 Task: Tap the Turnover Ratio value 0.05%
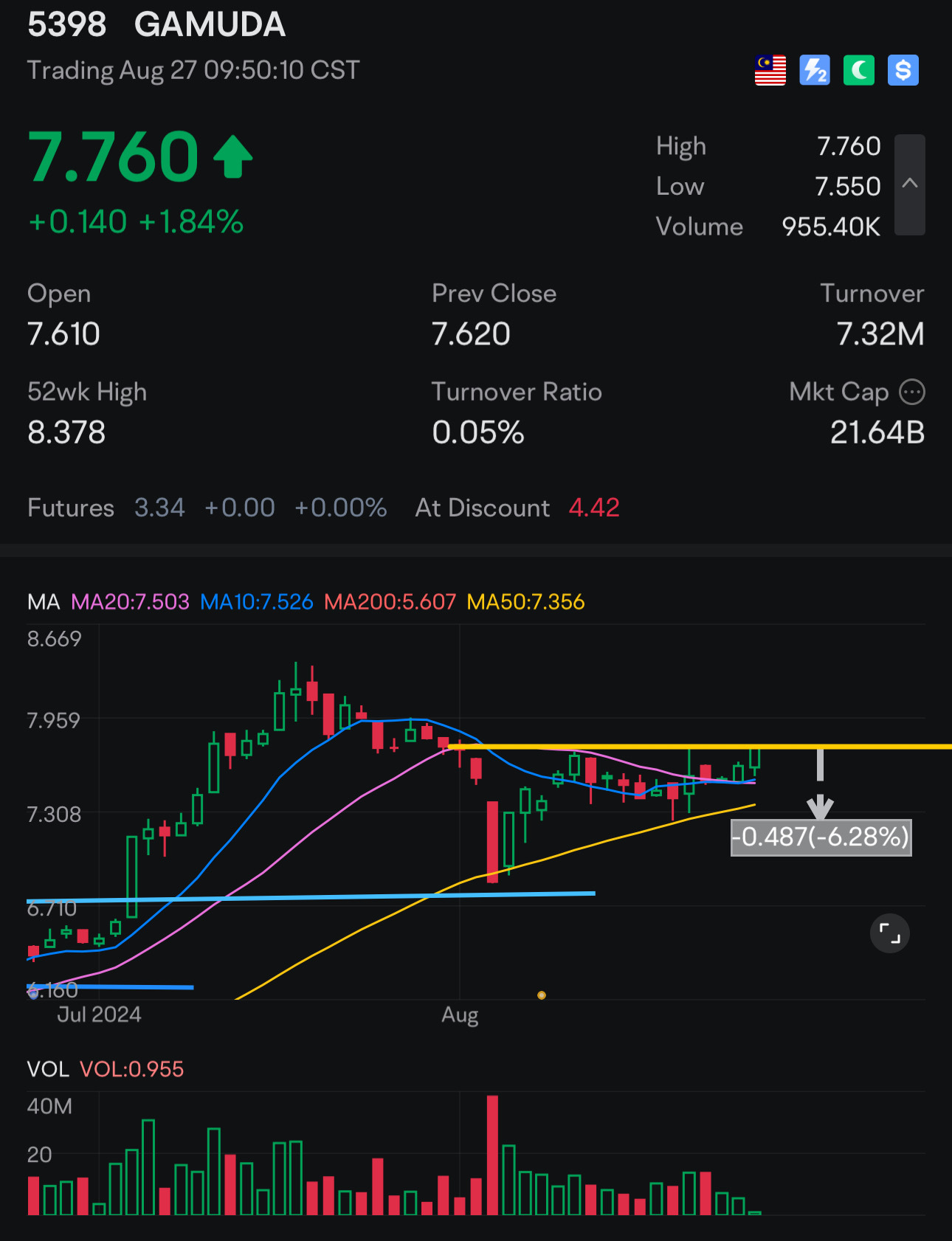(x=478, y=432)
